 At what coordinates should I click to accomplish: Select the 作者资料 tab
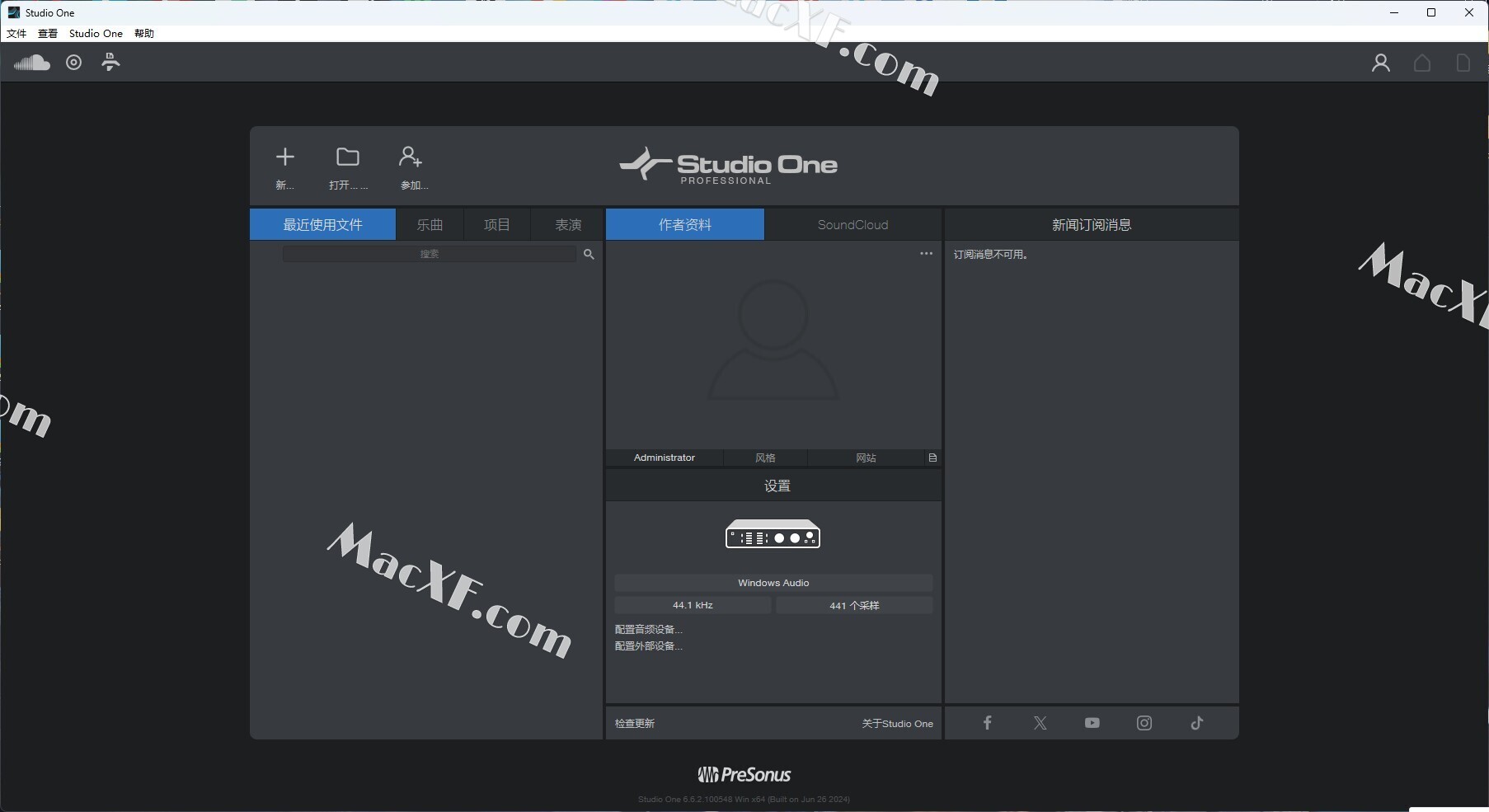click(x=685, y=224)
